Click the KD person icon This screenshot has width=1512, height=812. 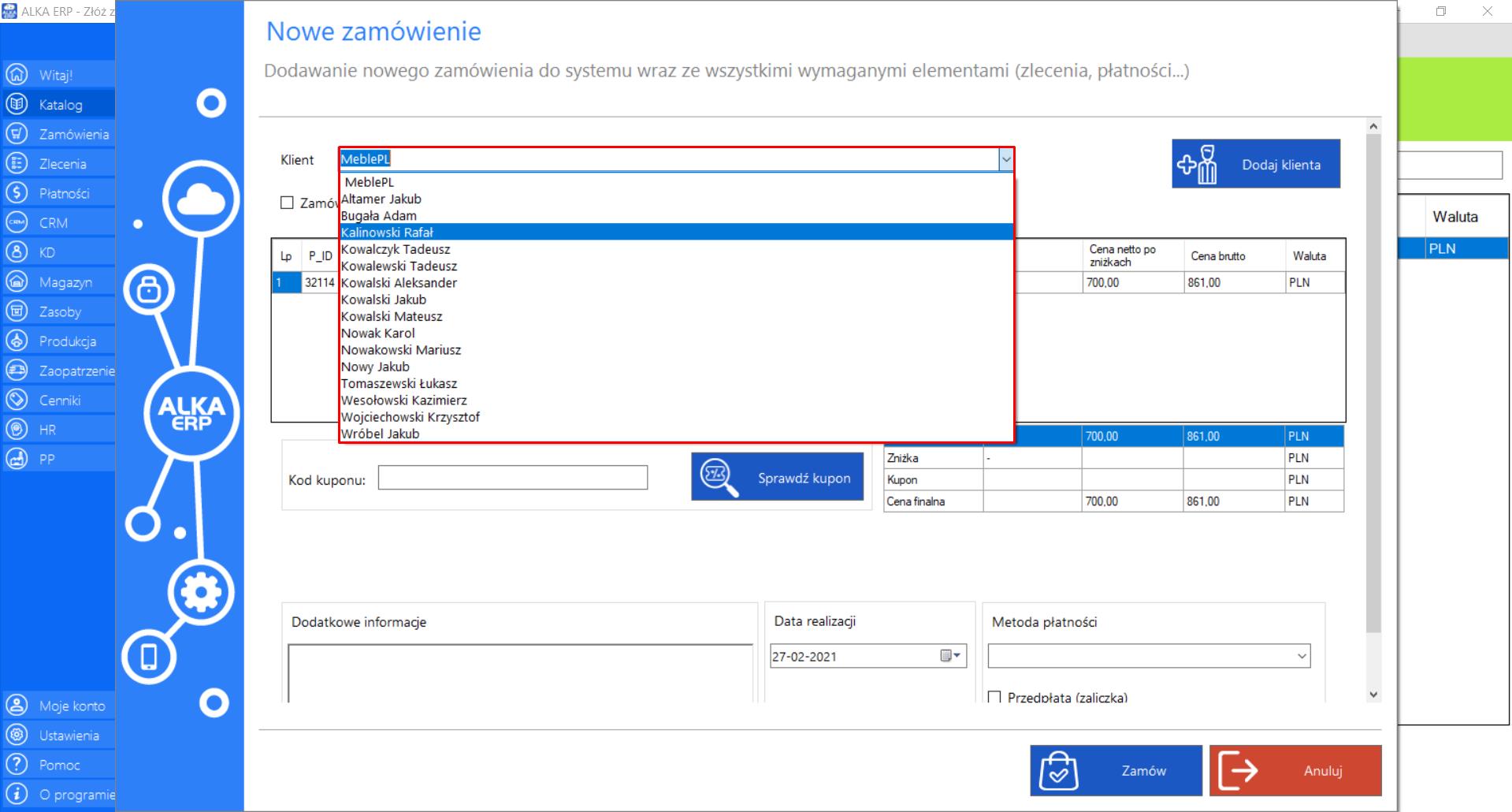coord(17,252)
